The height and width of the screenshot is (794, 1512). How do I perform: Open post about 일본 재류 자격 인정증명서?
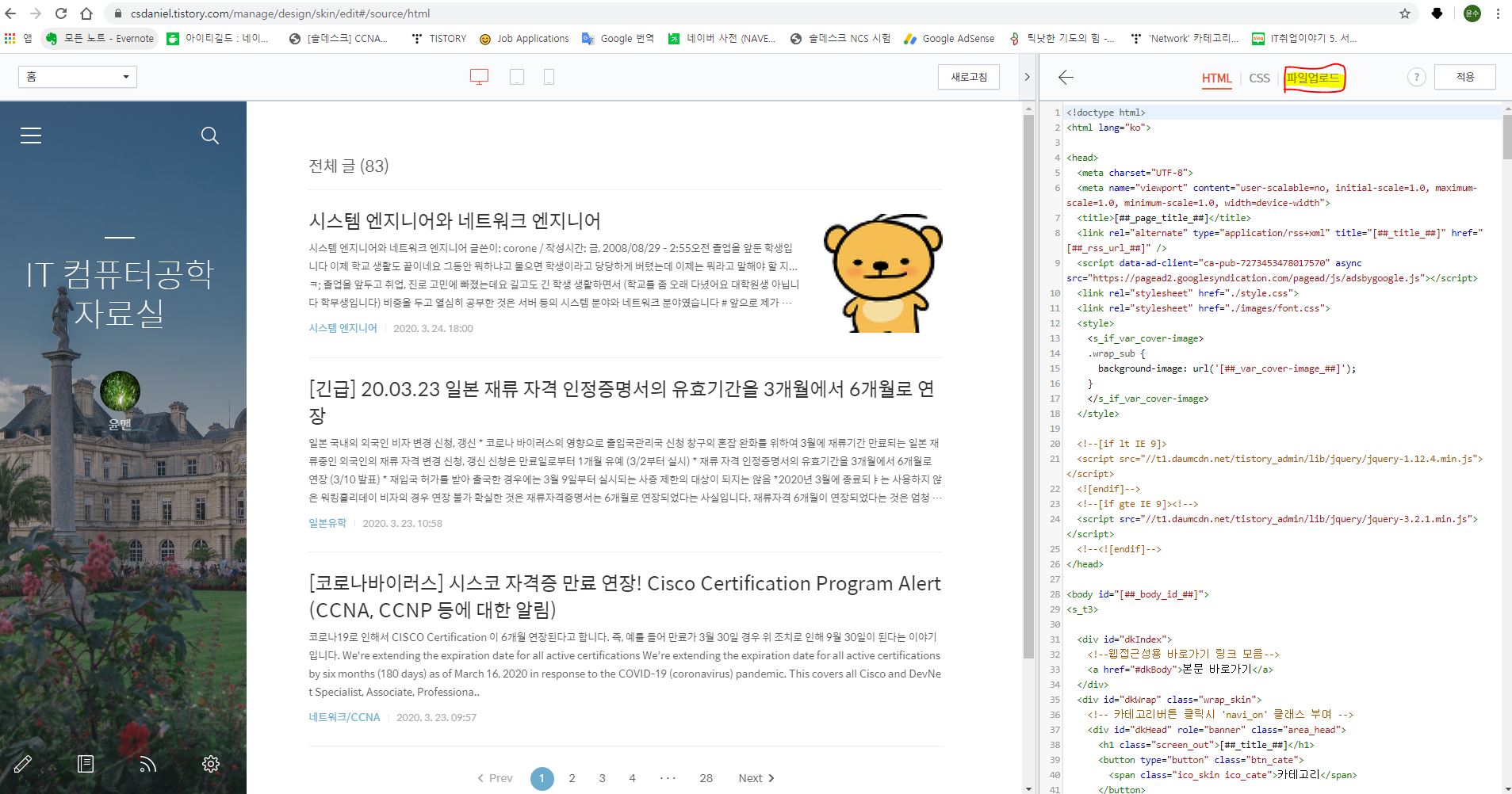[622, 402]
